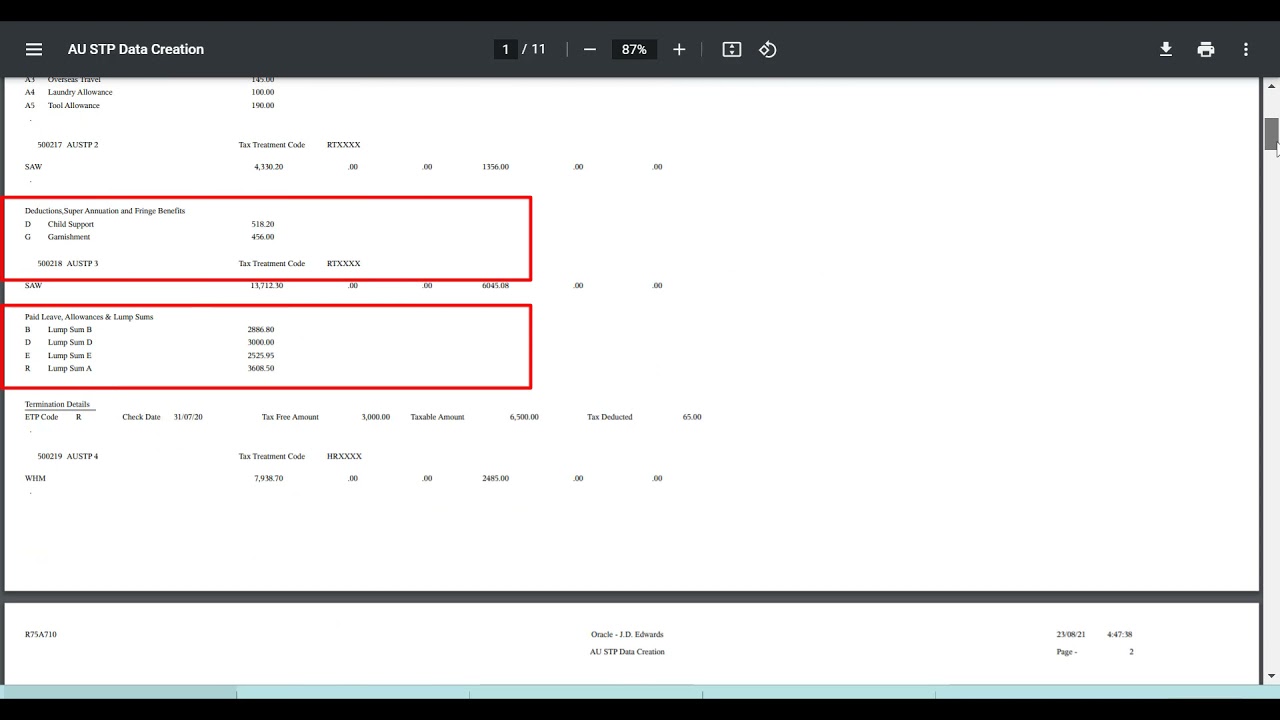1280x720 pixels.
Task: Select the 'Lump Sum D' label
Action: coord(70,342)
